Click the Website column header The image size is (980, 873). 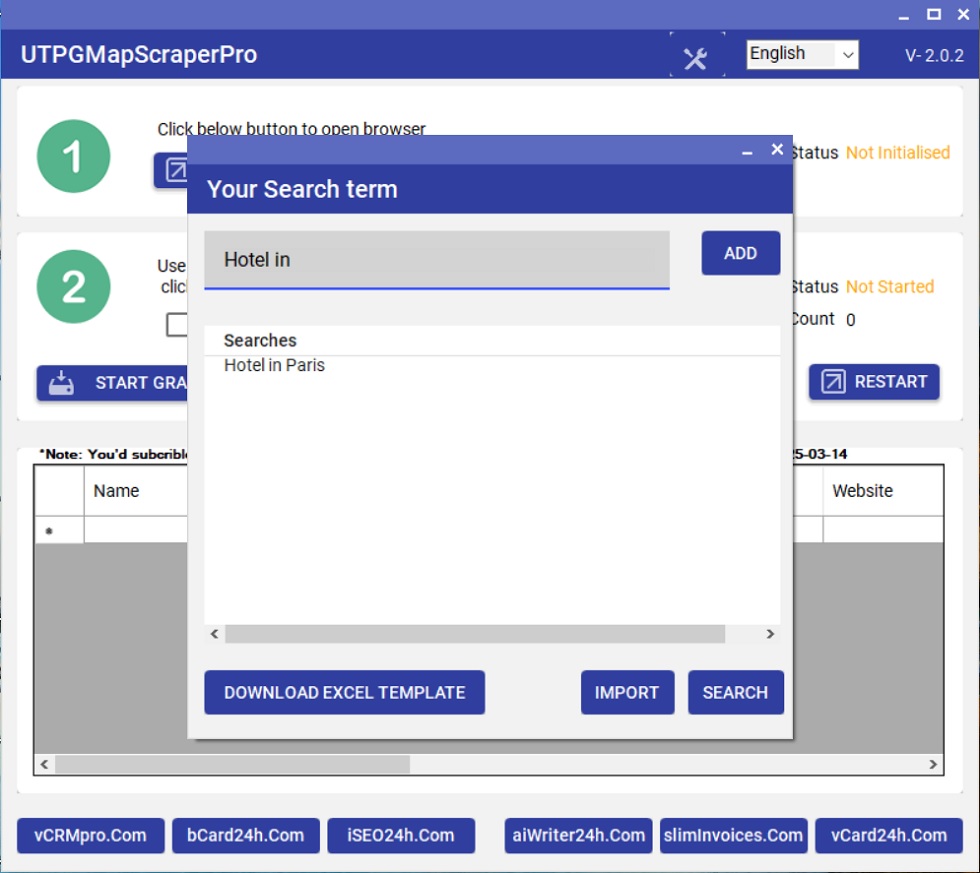[x=862, y=491]
